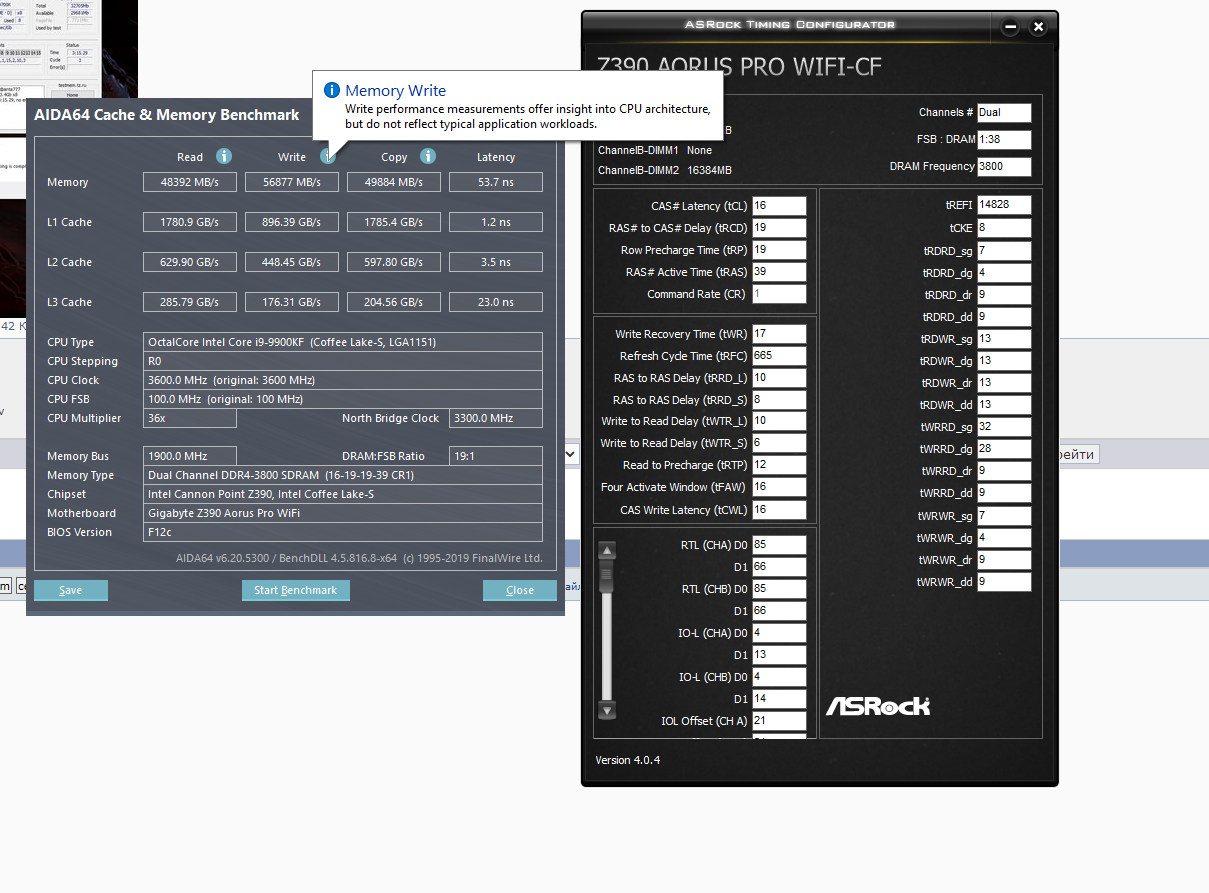Screen dimensions: 1209x893
Task: Click the L3 Cache latency 23.0 ns
Action: (x=496, y=302)
